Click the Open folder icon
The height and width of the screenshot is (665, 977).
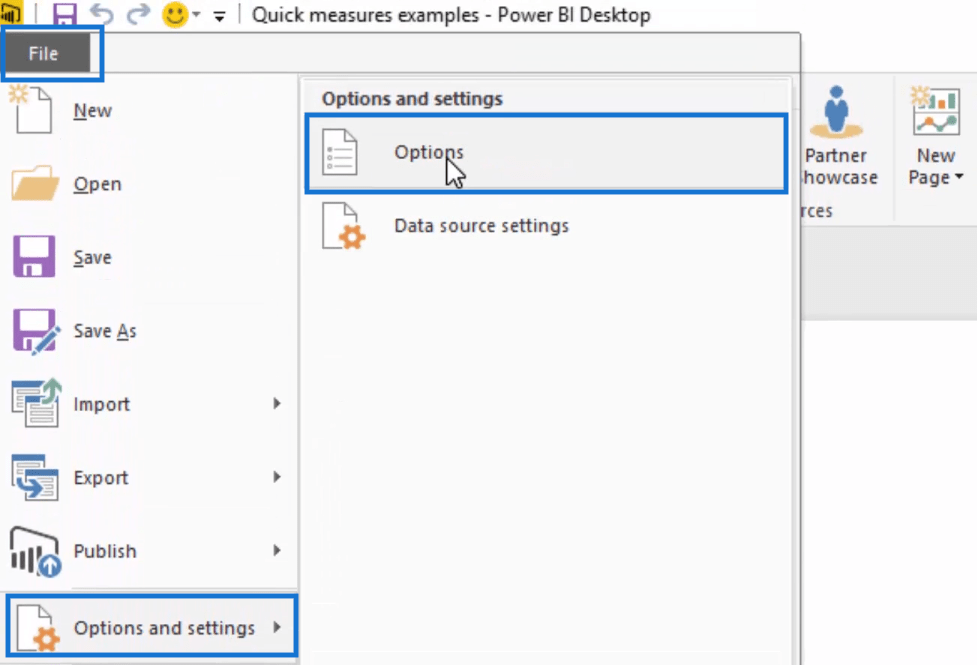[35, 183]
